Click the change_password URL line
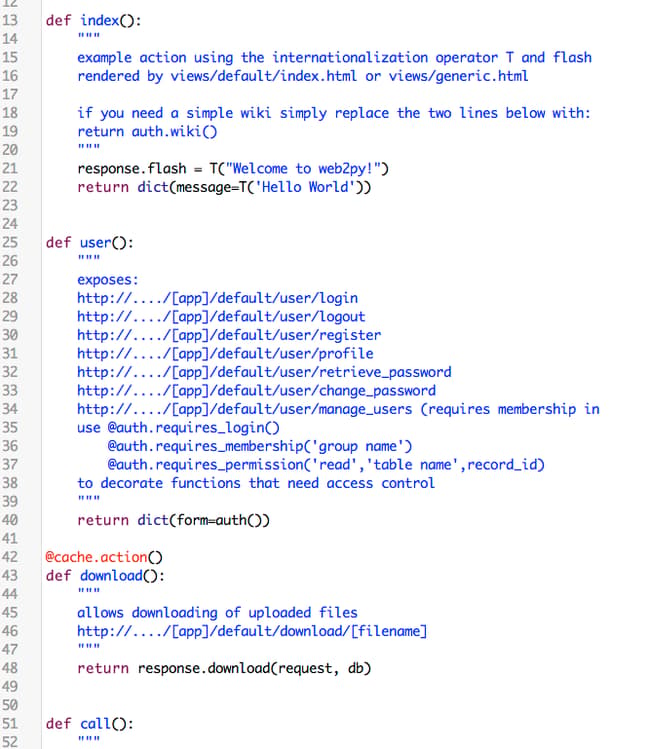The width and height of the screenshot is (648, 749). (256, 391)
